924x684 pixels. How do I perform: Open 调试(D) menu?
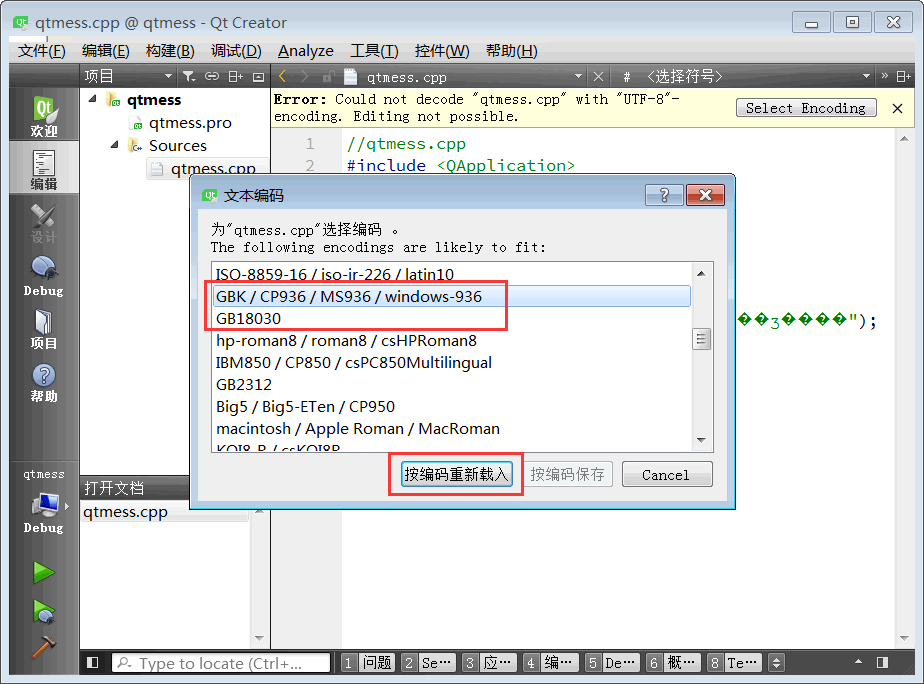[236, 51]
